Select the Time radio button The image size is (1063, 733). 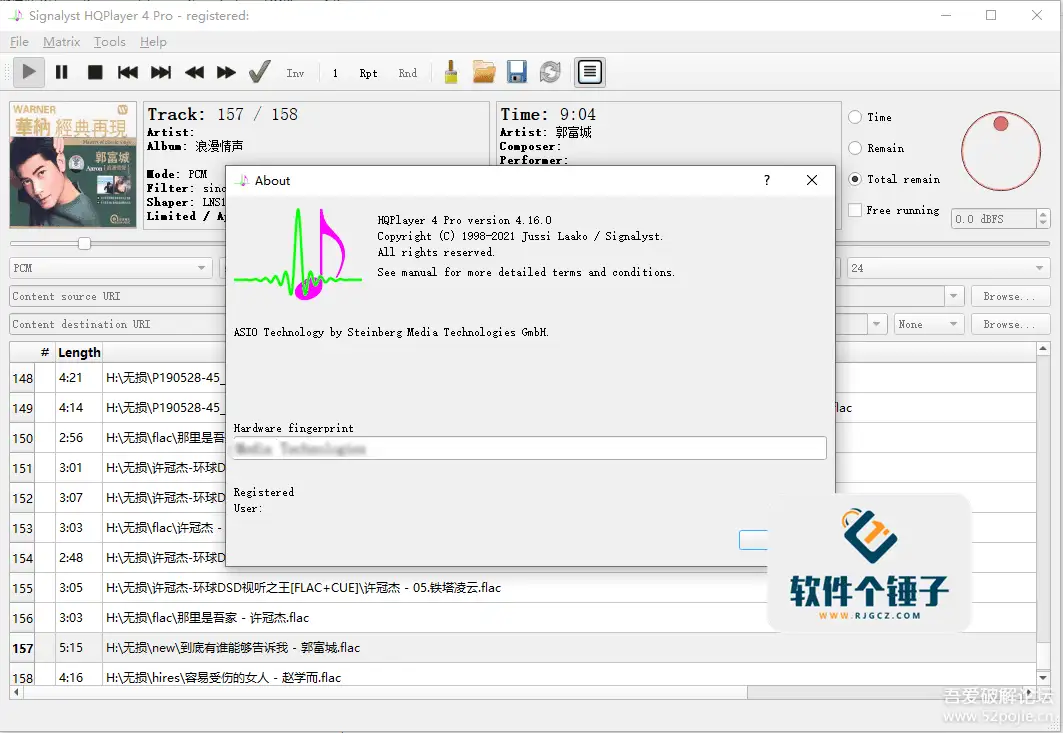tap(855, 117)
